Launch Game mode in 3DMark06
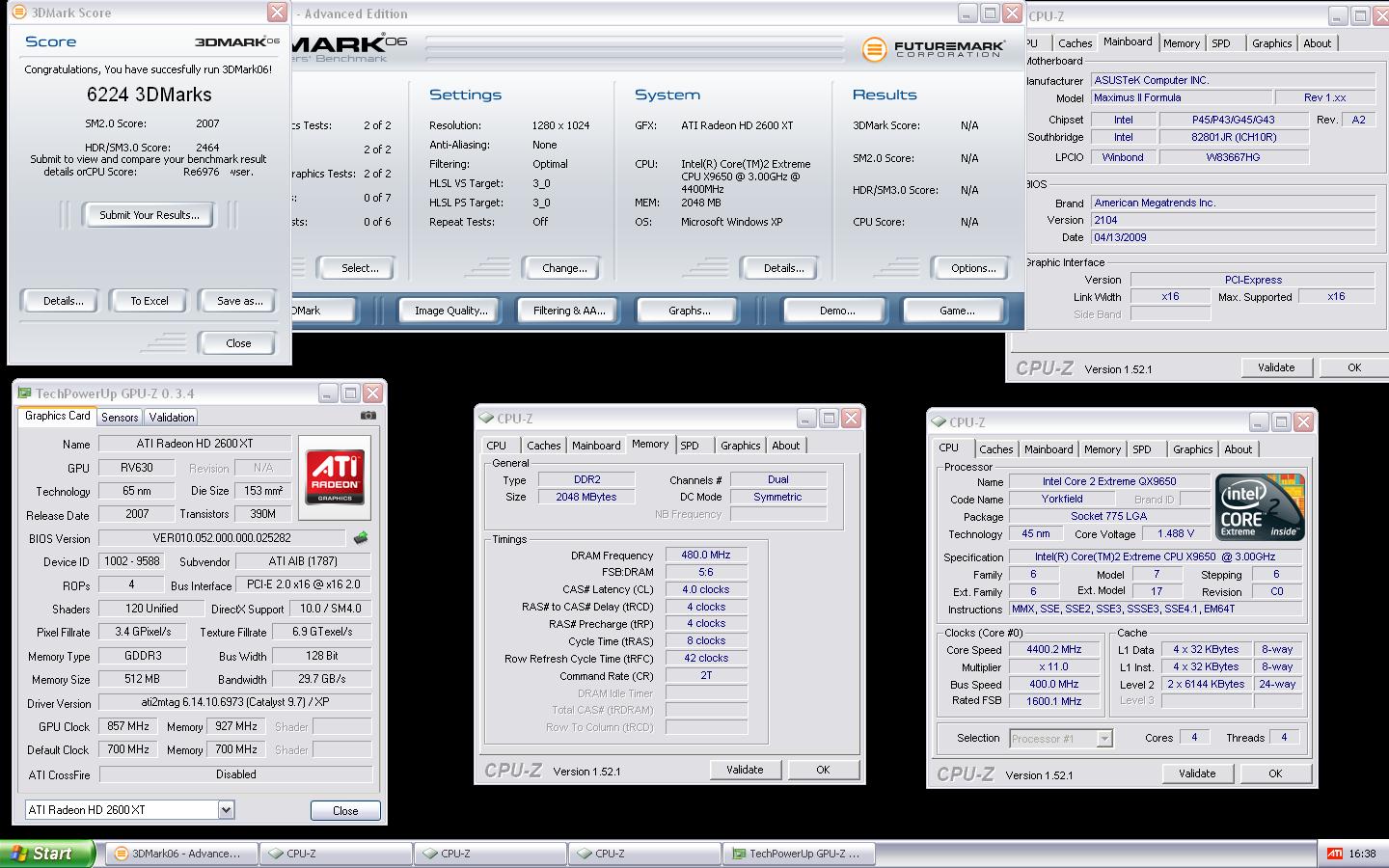1389x868 pixels. (956, 311)
